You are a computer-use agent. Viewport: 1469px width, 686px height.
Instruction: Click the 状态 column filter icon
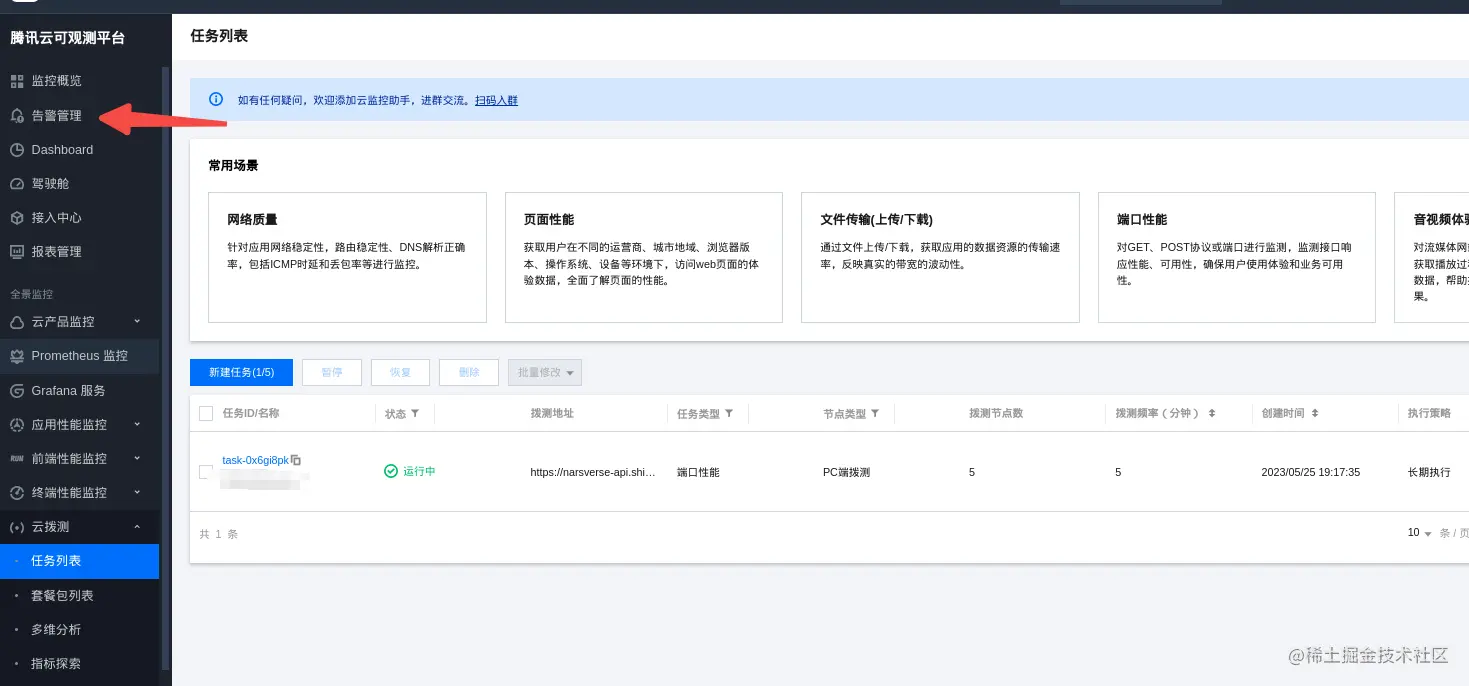(415, 414)
